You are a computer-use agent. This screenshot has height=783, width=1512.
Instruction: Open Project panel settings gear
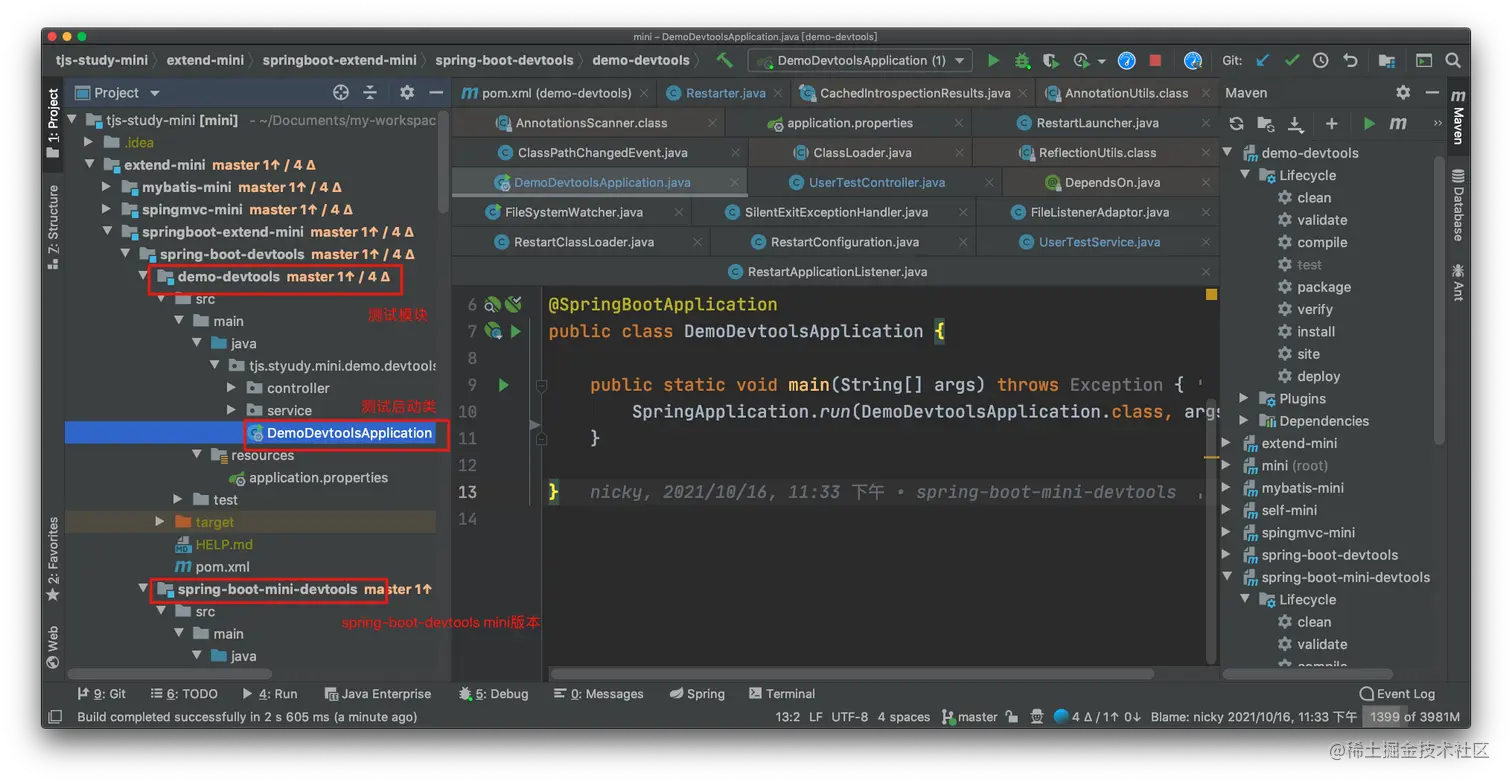pos(407,93)
